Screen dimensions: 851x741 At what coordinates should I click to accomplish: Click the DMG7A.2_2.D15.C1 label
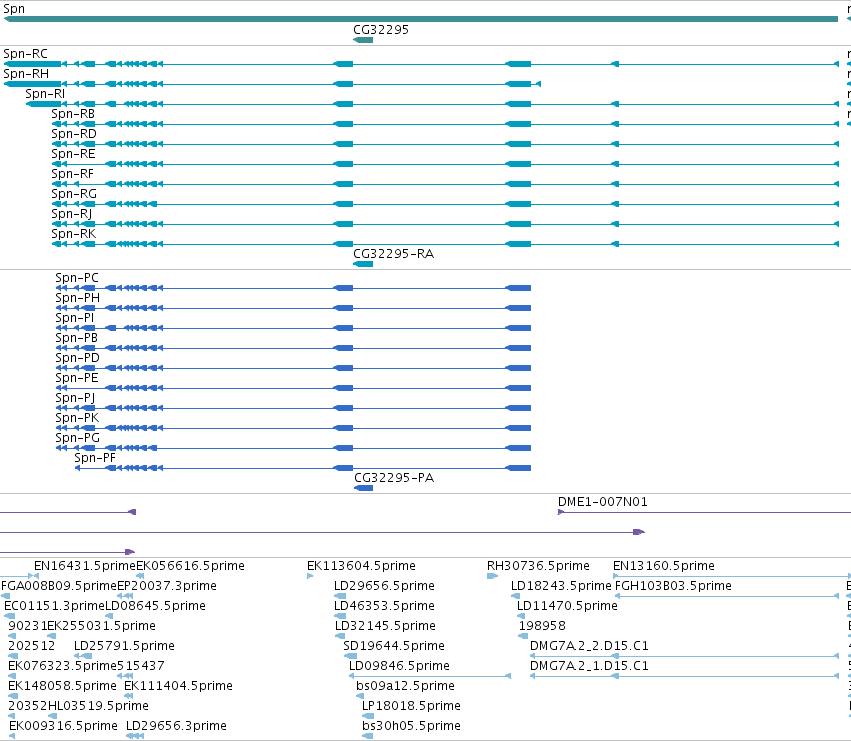pyautogui.click(x=589, y=647)
